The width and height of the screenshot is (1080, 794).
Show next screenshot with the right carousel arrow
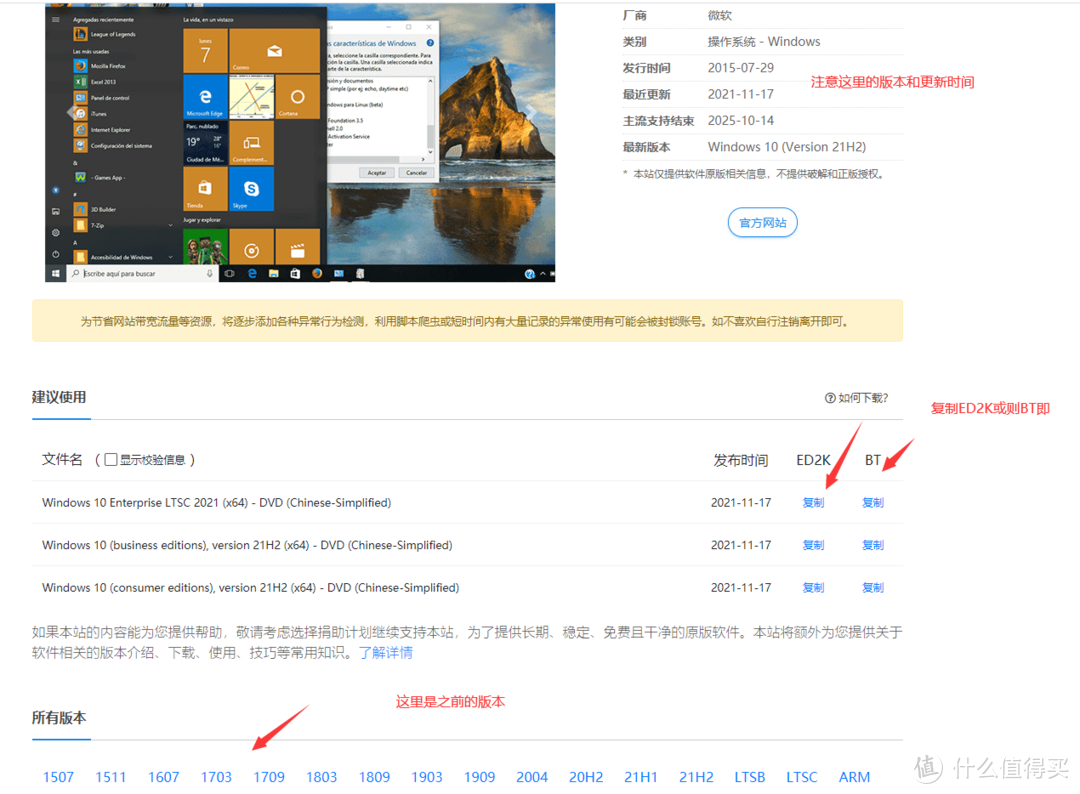pos(531,114)
